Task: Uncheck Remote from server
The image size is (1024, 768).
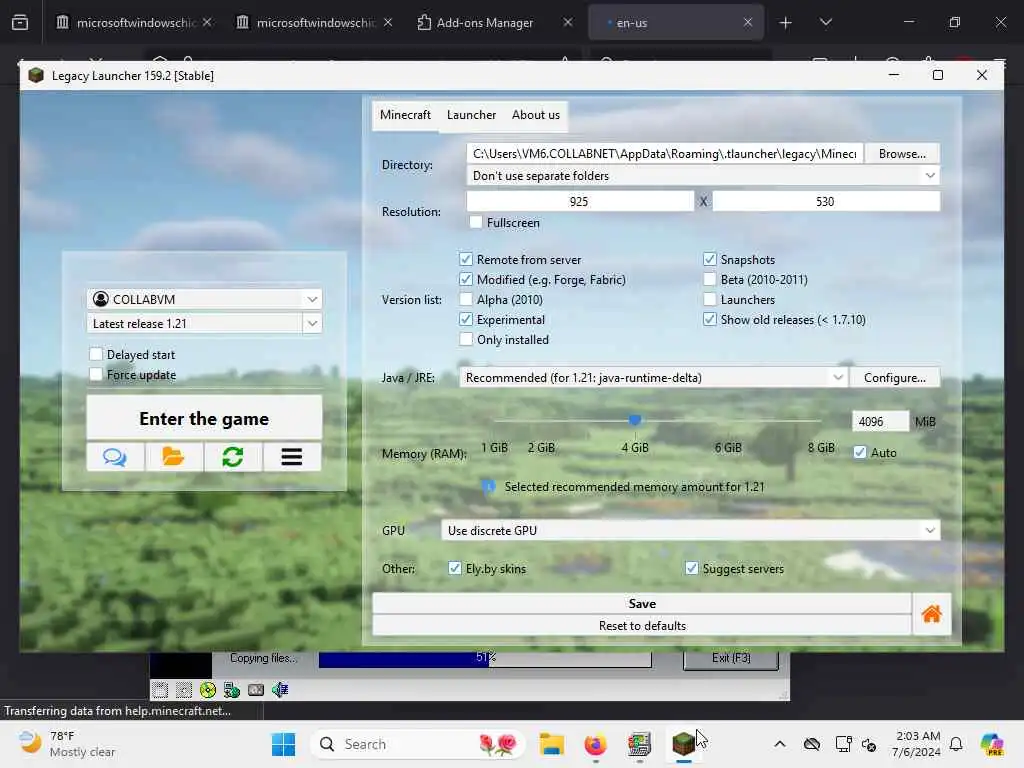Action: click(x=466, y=259)
